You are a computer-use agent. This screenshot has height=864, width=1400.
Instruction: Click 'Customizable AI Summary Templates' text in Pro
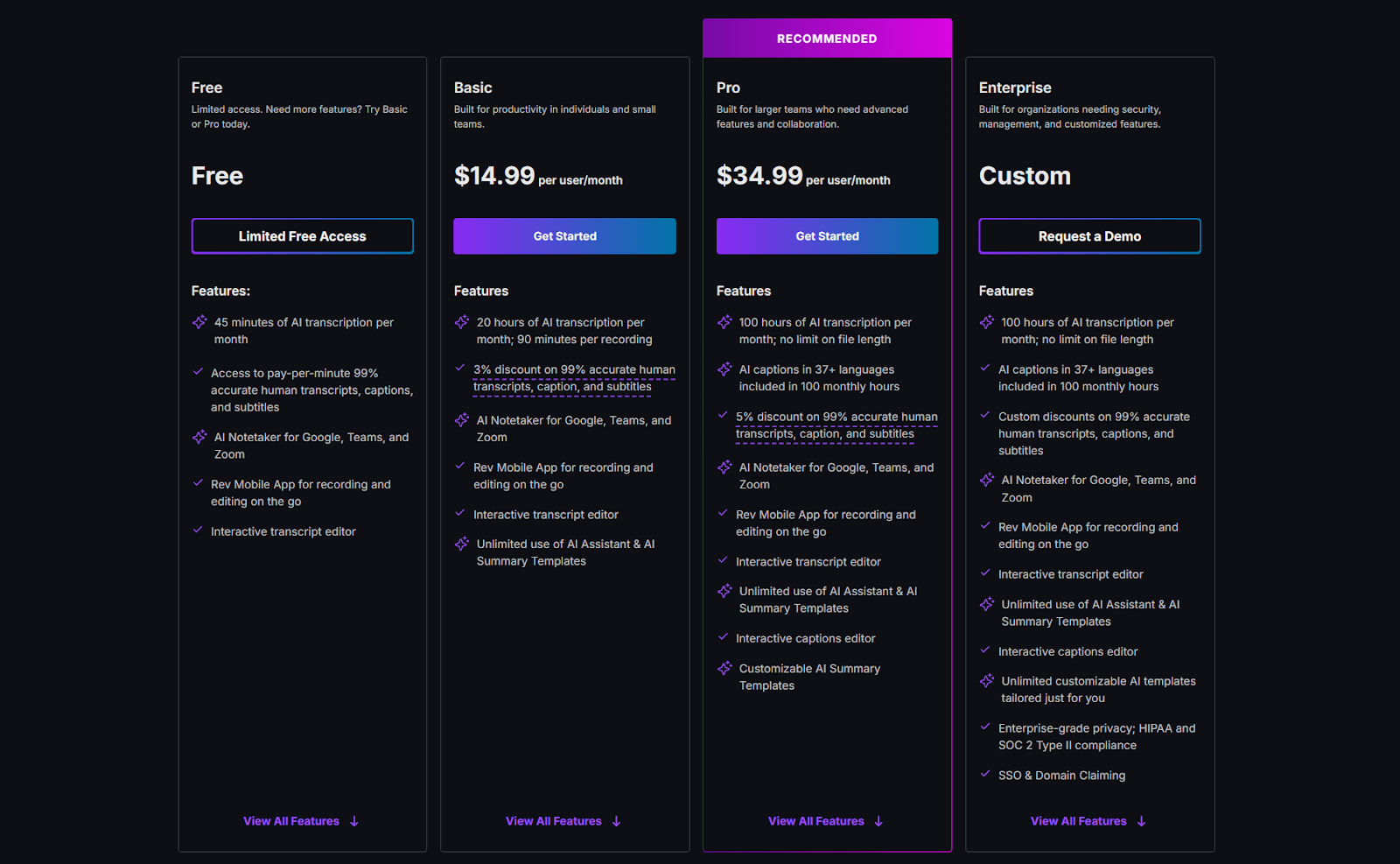point(809,677)
